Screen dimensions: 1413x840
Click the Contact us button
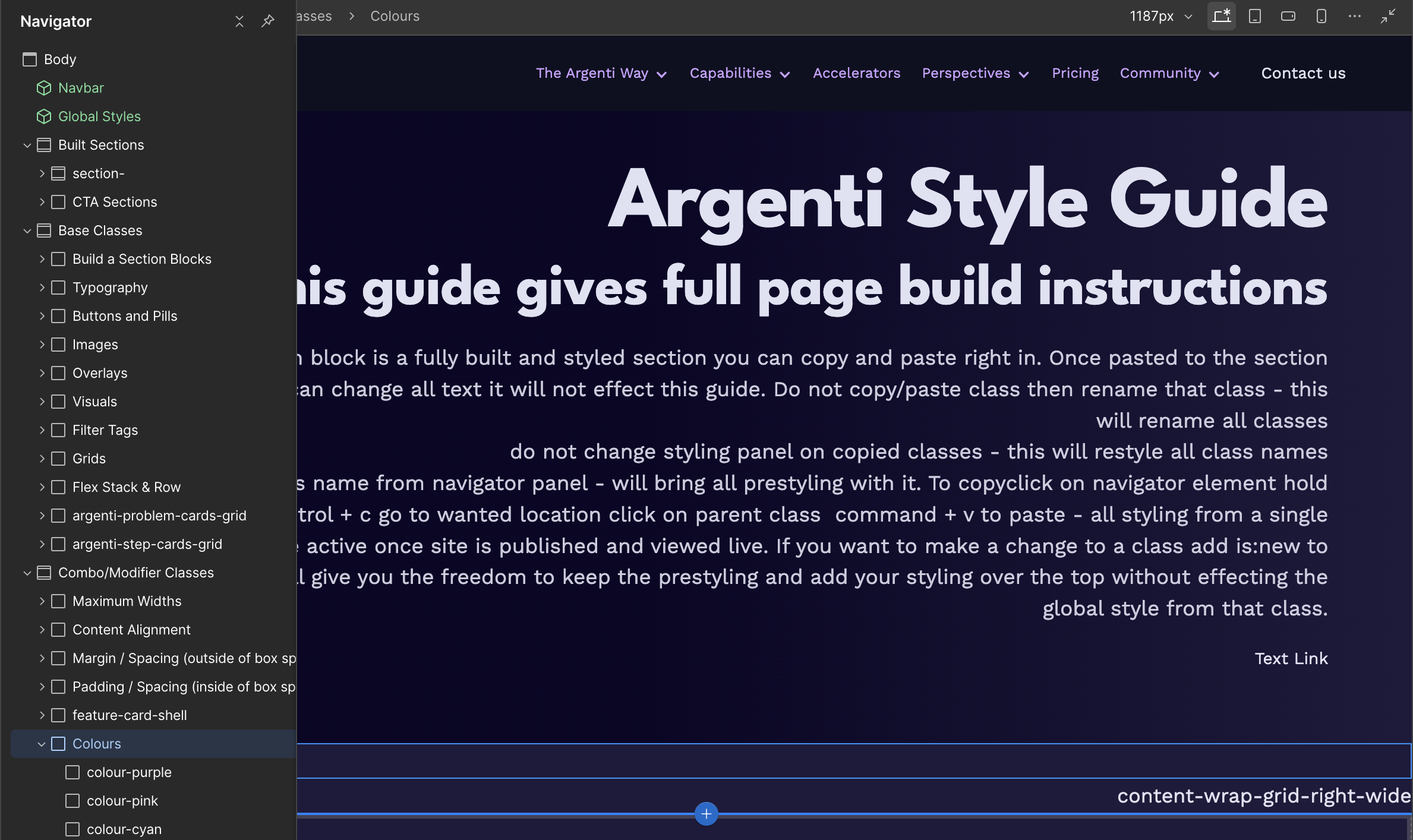[x=1303, y=73]
